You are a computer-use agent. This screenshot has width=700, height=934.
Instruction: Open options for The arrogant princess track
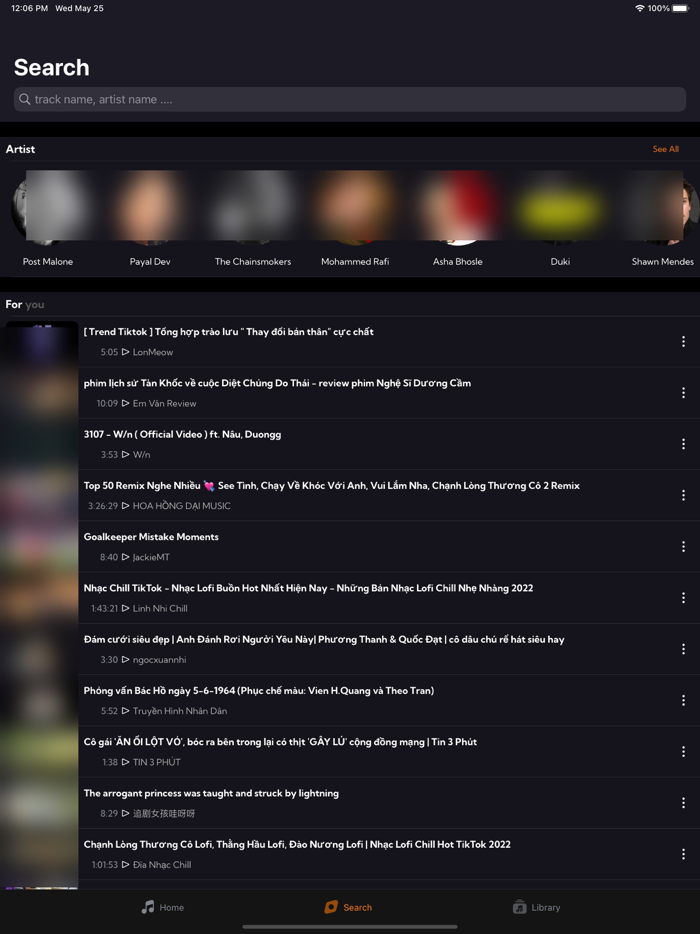coord(683,802)
